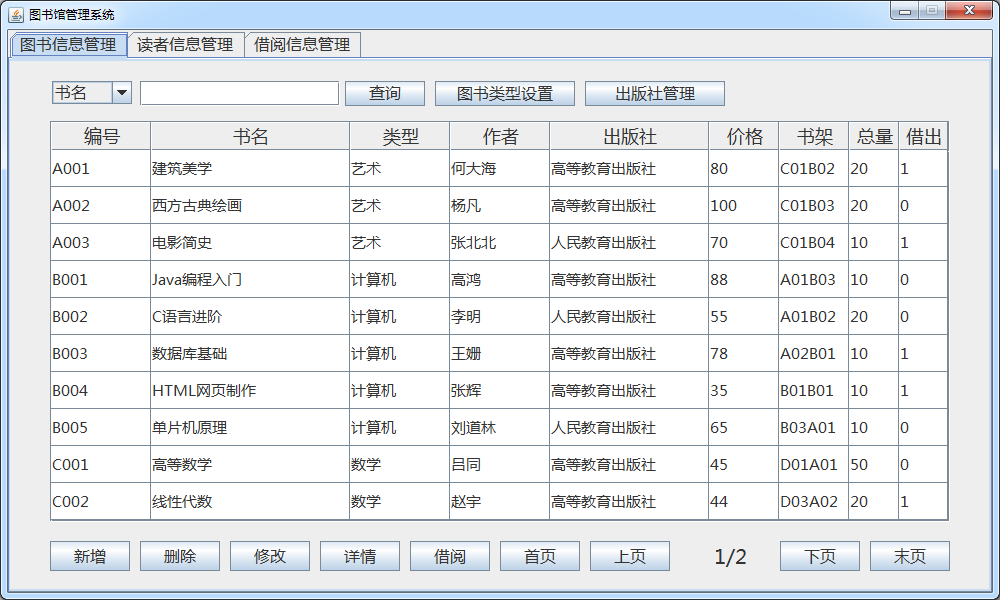The image size is (1000, 600).
Task: Click the 删除 button
Action: pyautogui.click(x=180, y=556)
